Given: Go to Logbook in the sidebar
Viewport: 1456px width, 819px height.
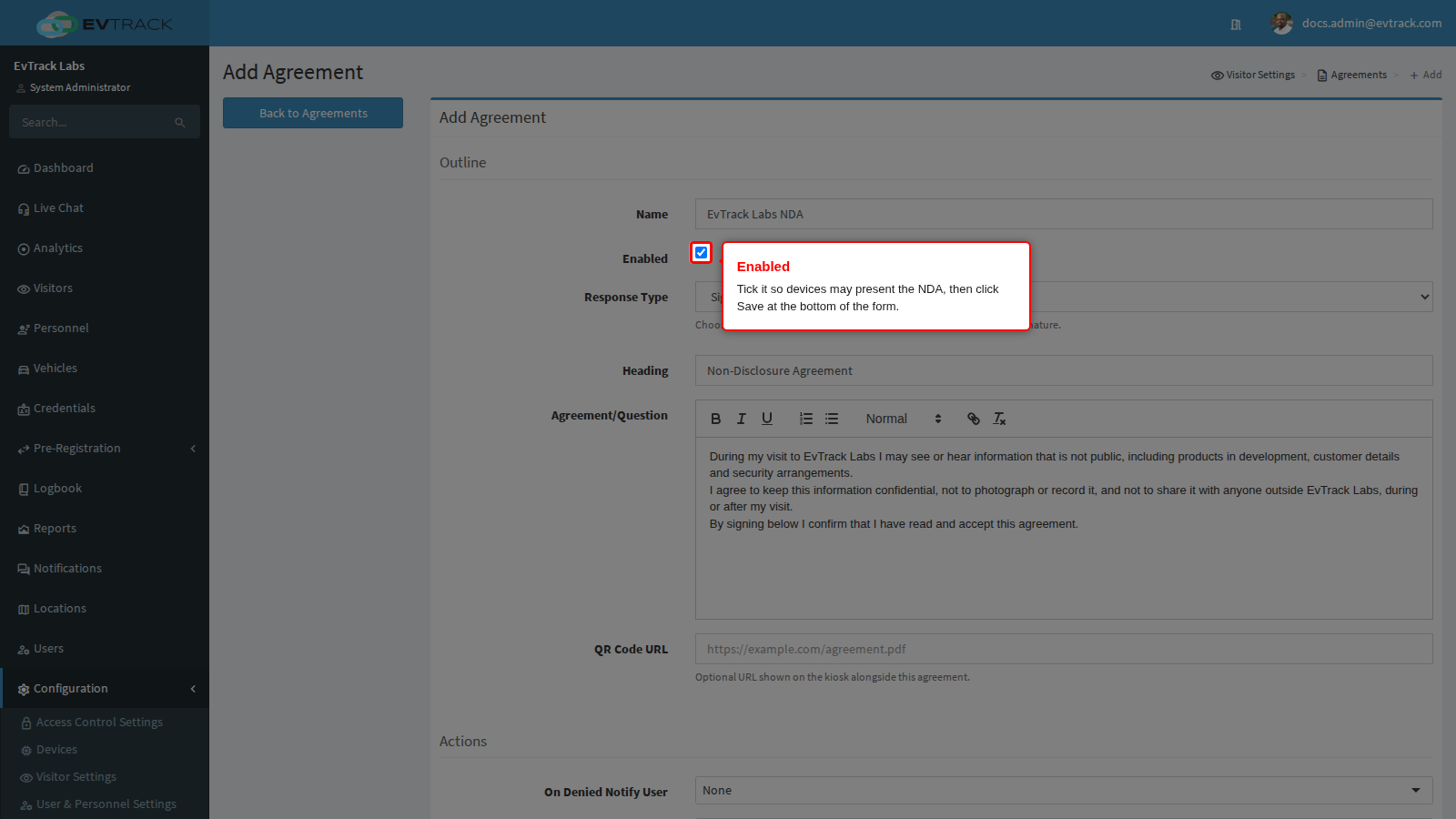Looking at the screenshot, I should (57, 489).
